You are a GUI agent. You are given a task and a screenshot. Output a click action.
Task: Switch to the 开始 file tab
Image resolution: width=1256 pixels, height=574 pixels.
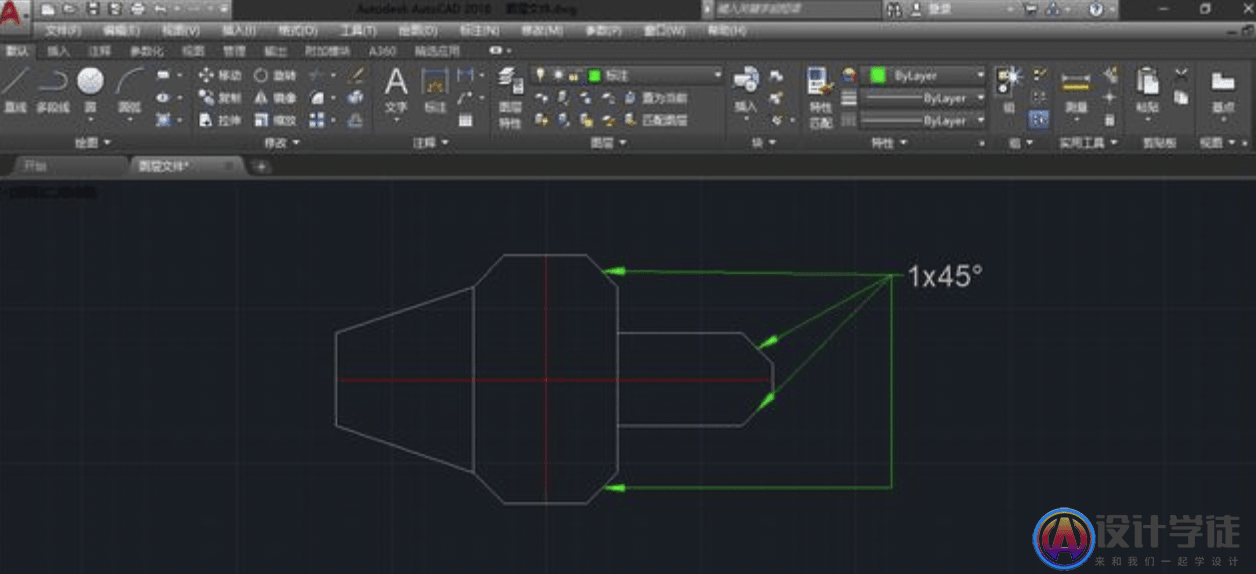pyautogui.click(x=36, y=166)
